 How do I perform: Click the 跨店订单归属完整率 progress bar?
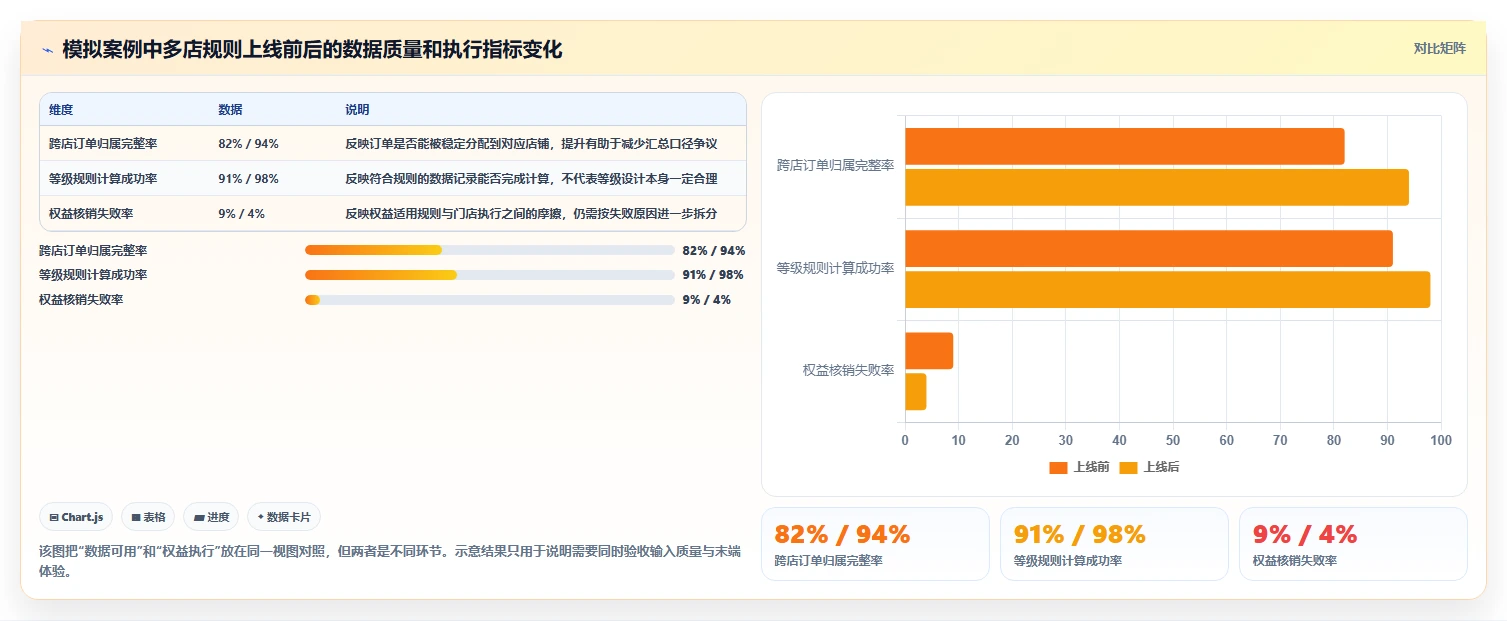click(490, 250)
